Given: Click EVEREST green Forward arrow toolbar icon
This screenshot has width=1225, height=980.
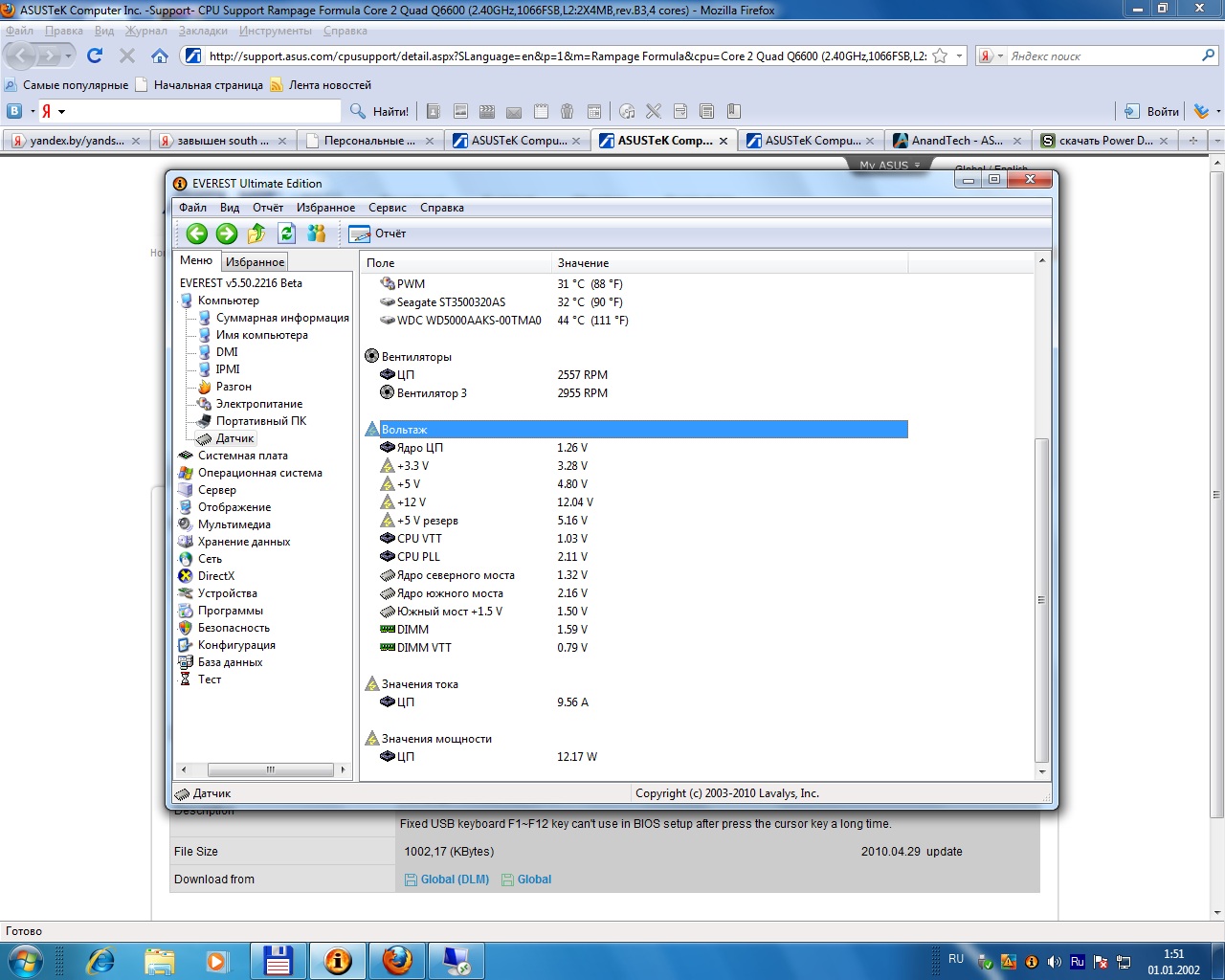Looking at the screenshot, I should tap(227, 234).
